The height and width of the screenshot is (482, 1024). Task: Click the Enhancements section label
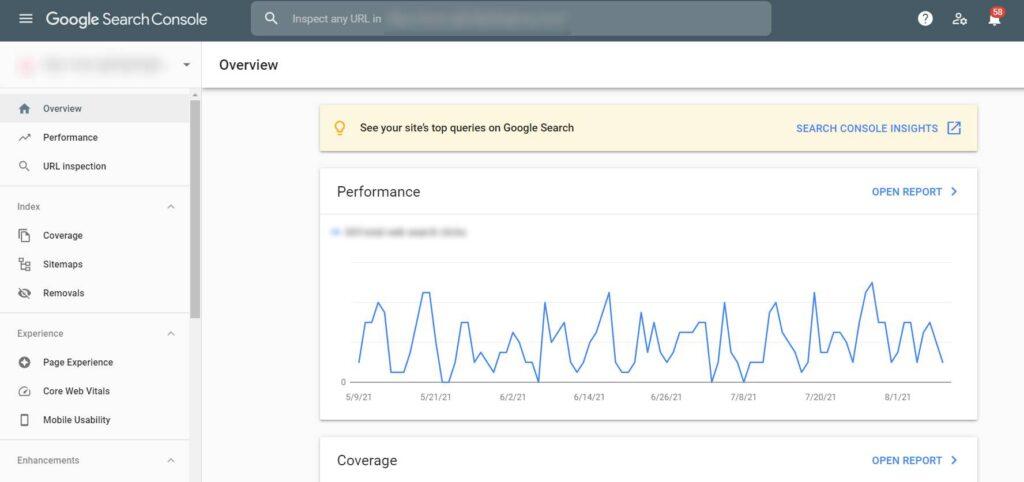pyautogui.click(x=48, y=460)
